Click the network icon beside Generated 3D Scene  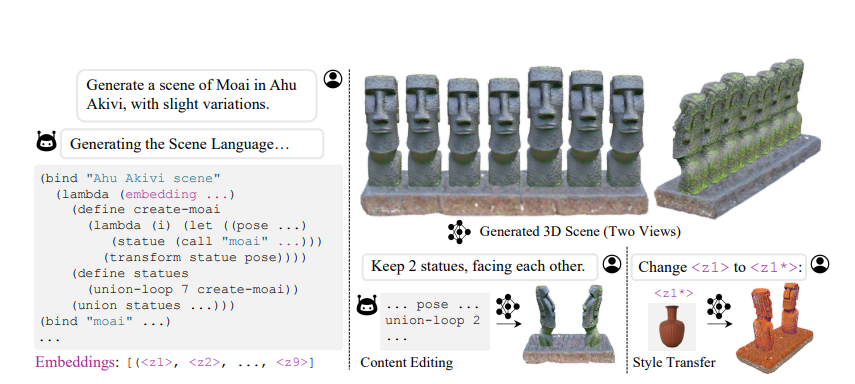pyautogui.click(x=459, y=232)
